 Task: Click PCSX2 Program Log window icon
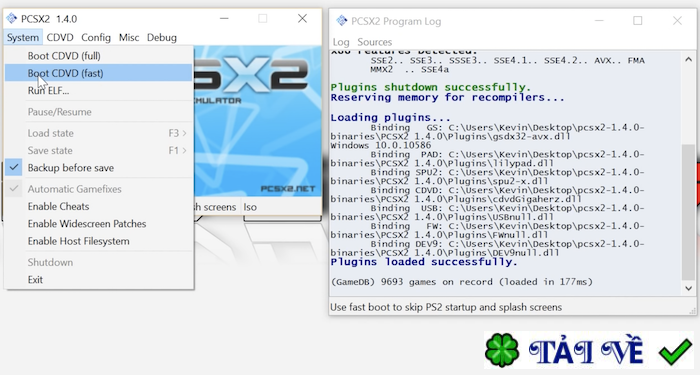342,21
